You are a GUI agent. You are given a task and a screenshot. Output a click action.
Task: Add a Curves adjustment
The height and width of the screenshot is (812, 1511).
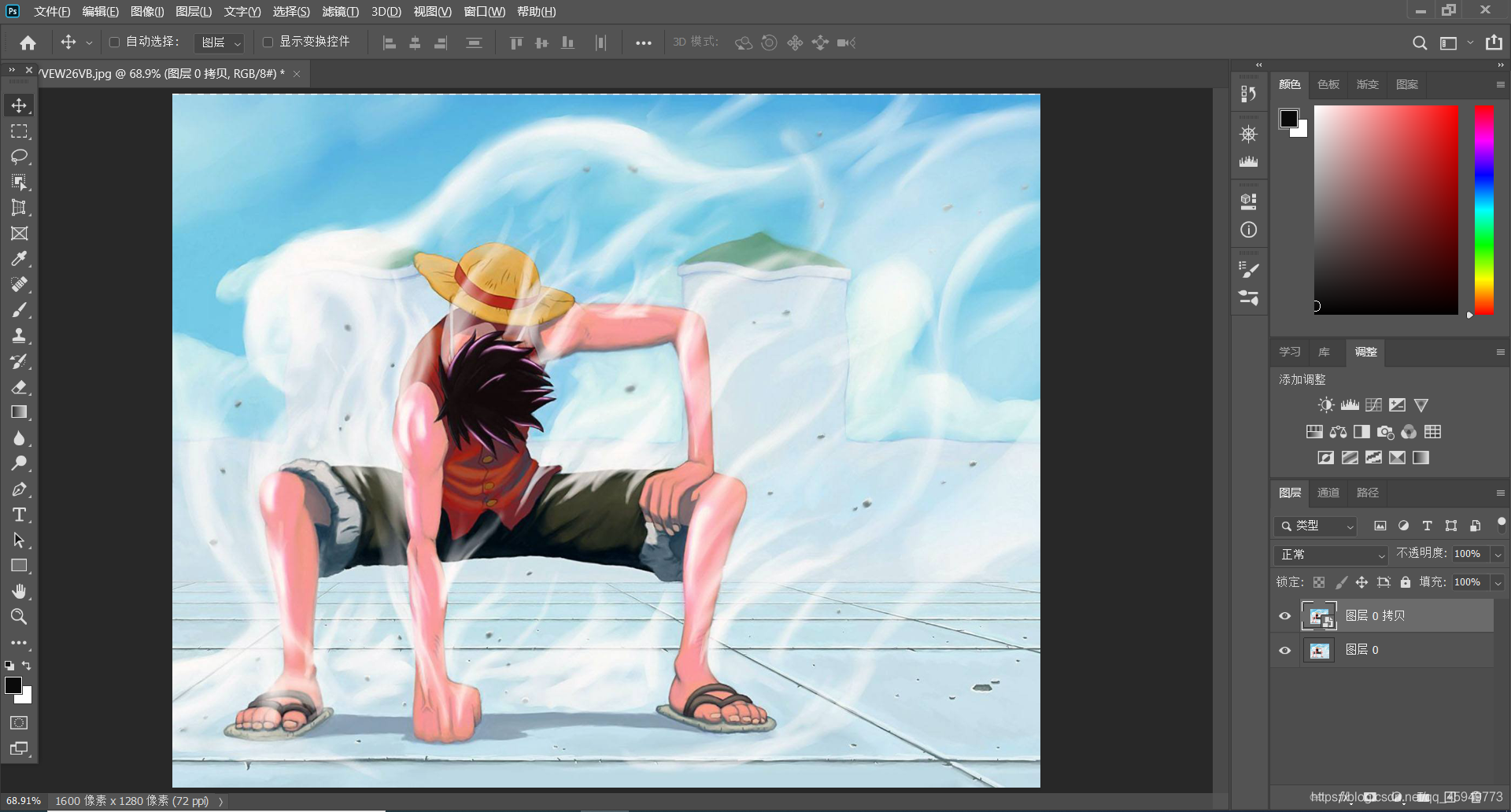click(1373, 405)
